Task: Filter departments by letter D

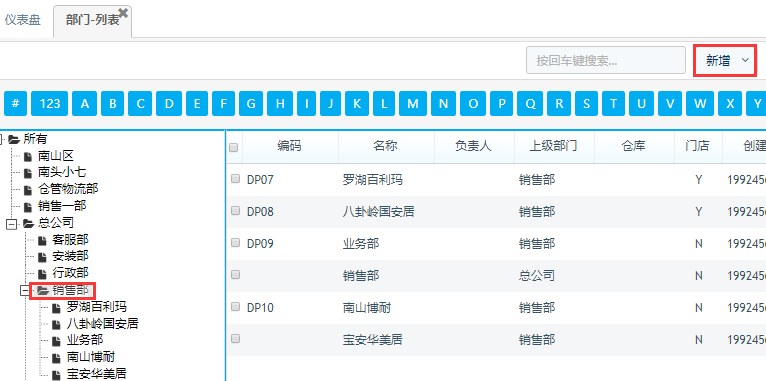Action: coord(169,104)
